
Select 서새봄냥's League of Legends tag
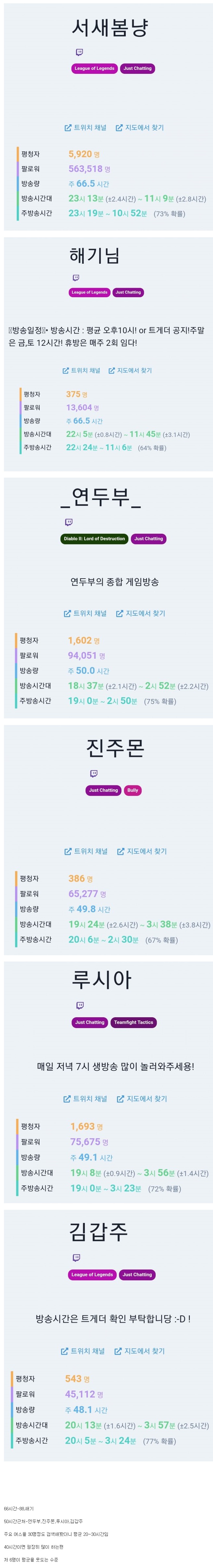(x=94, y=68)
